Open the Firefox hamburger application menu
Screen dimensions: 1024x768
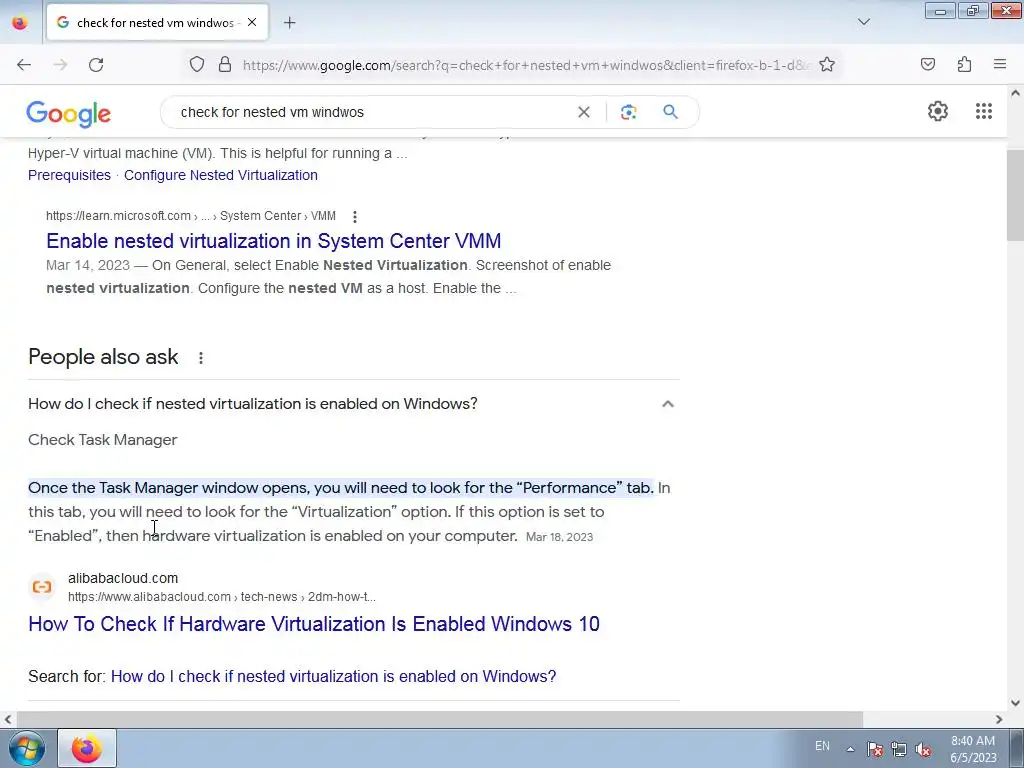1000,65
